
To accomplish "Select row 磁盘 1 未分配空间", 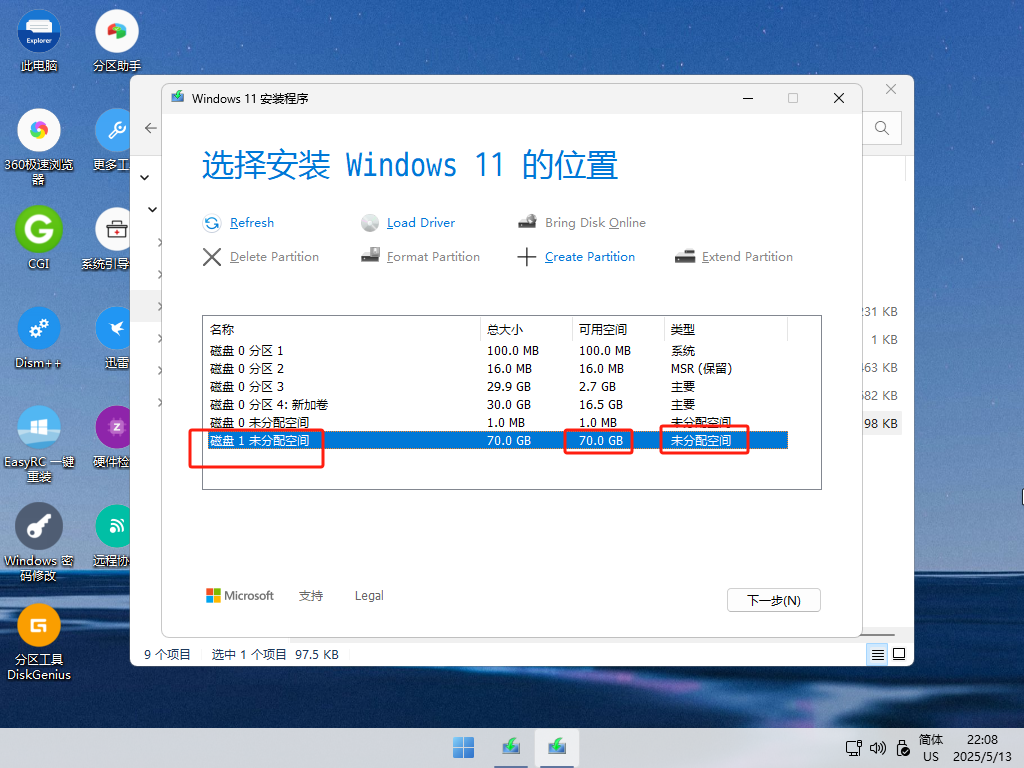I will pos(498,441).
